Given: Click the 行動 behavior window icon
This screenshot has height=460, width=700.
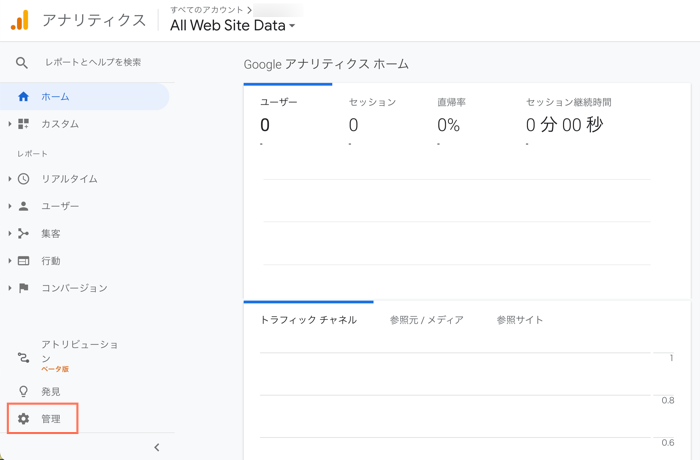Looking at the screenshot, I should pos(23,261).
